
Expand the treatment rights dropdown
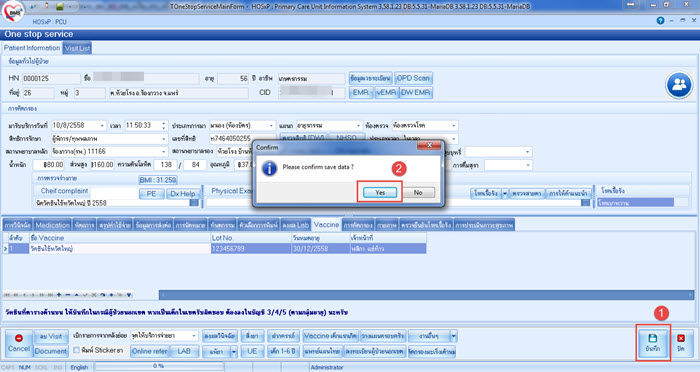[163, 139]
